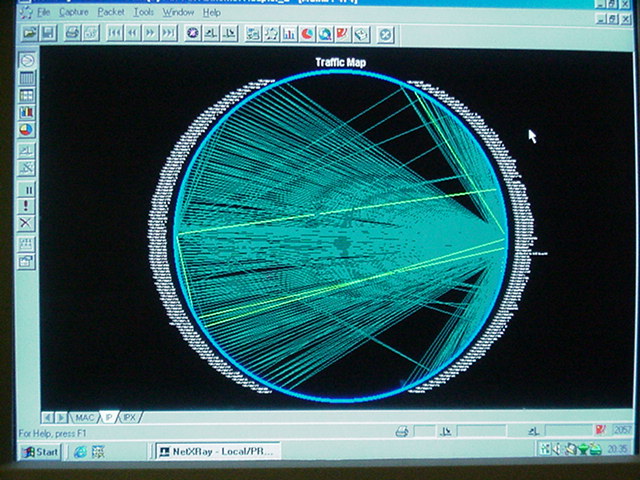Step back using the double-left arrow button

tap(133, 33)
